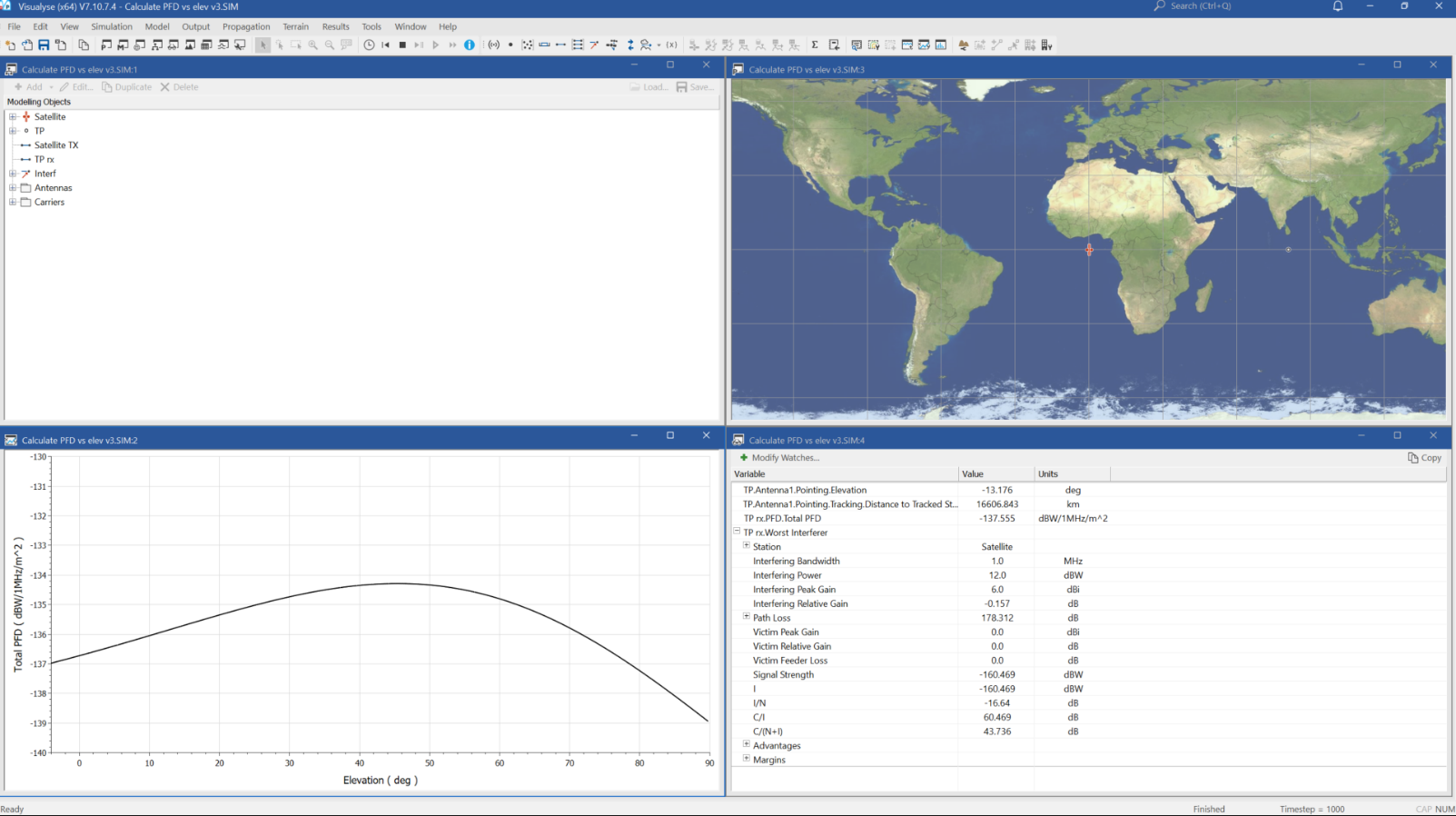Click the Sigma statistics toolbar icon
Screen dimensions: 1456x816
(x=815, y=45)
